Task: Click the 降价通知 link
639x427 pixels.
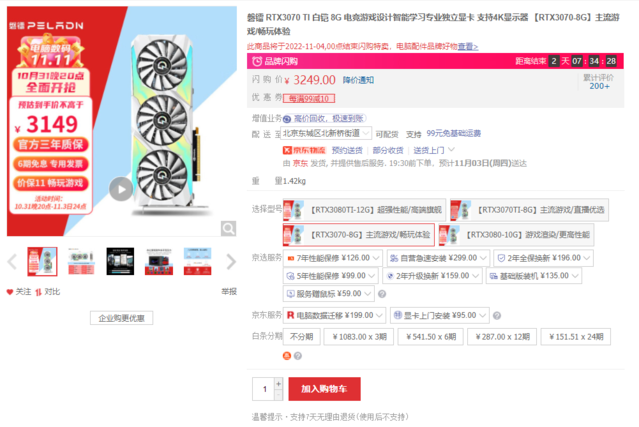Action: (358, 80)
